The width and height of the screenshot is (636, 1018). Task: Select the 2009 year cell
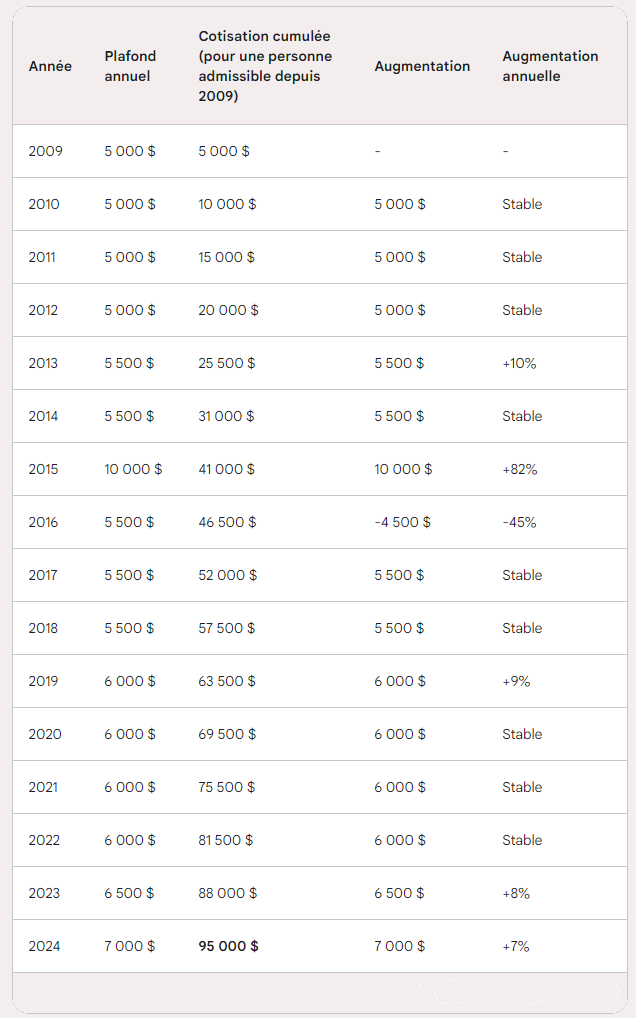[x=45, y=151]
